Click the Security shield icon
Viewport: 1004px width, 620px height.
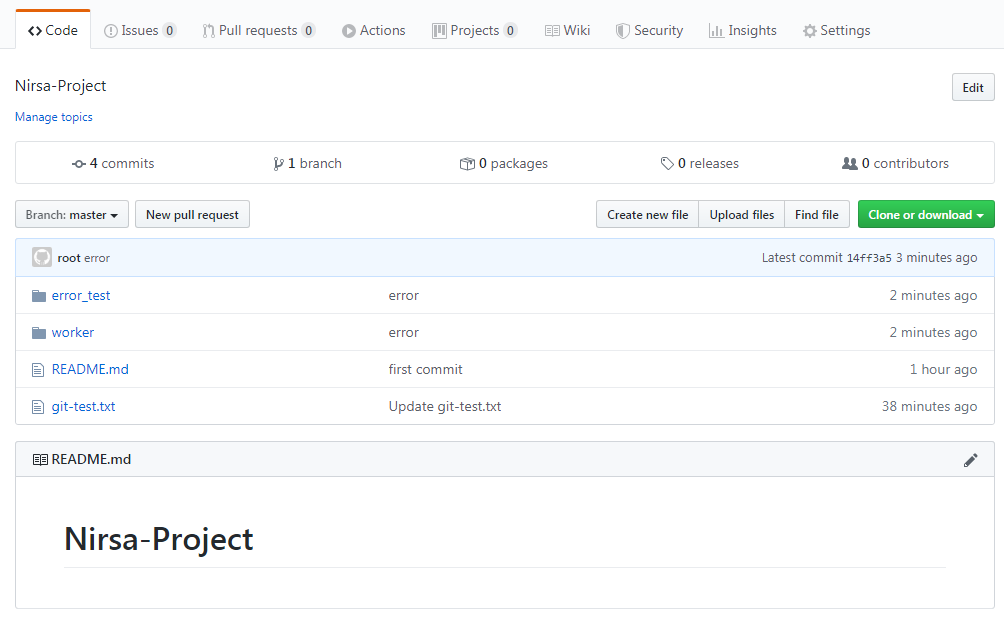(622, 31)
